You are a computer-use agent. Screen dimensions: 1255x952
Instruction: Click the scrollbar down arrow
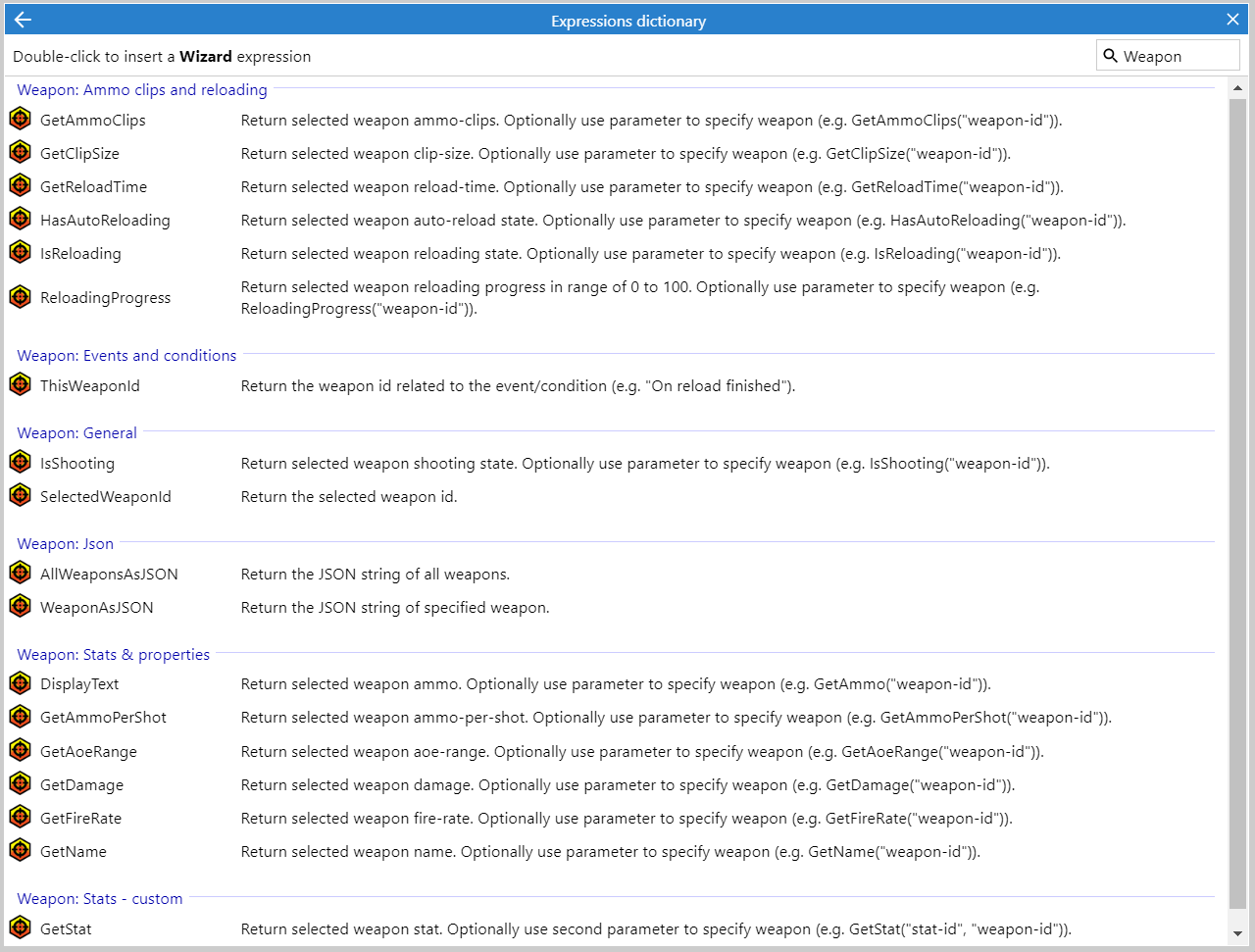1237,933
